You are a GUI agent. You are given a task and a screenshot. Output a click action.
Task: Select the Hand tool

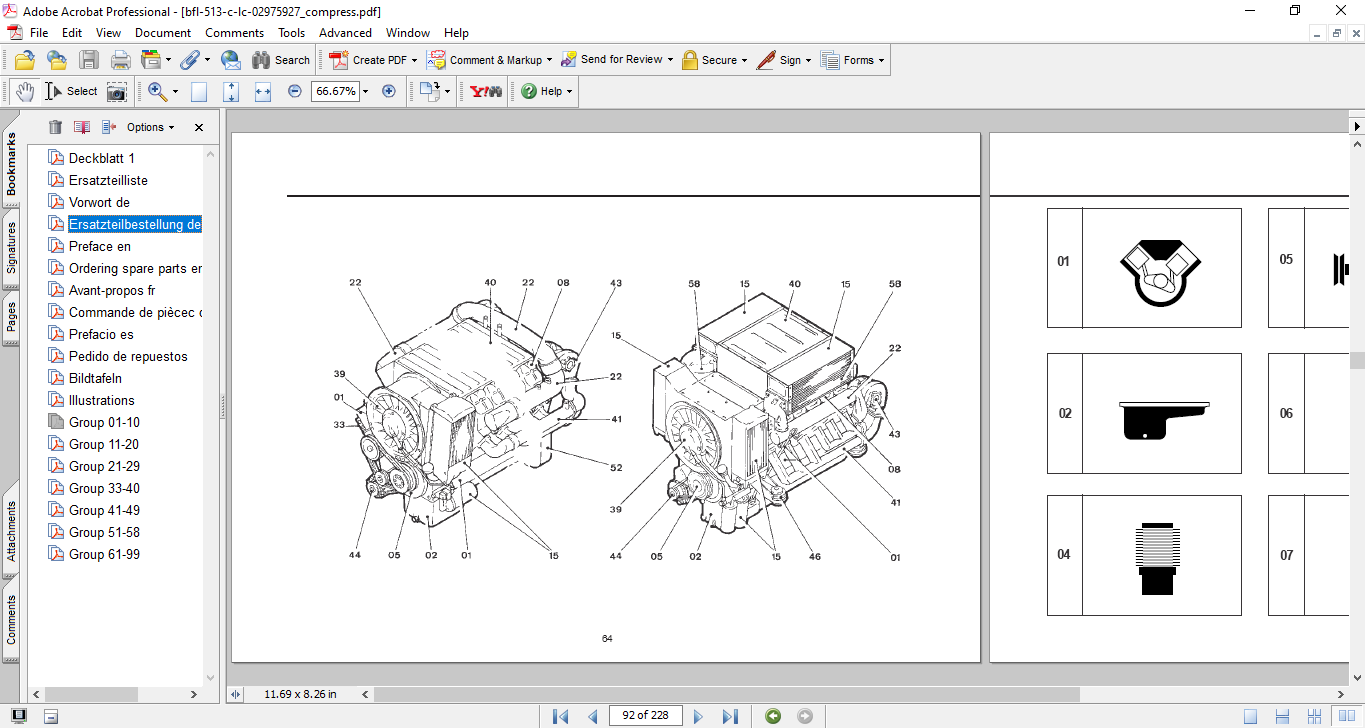[x=24, y=91]
